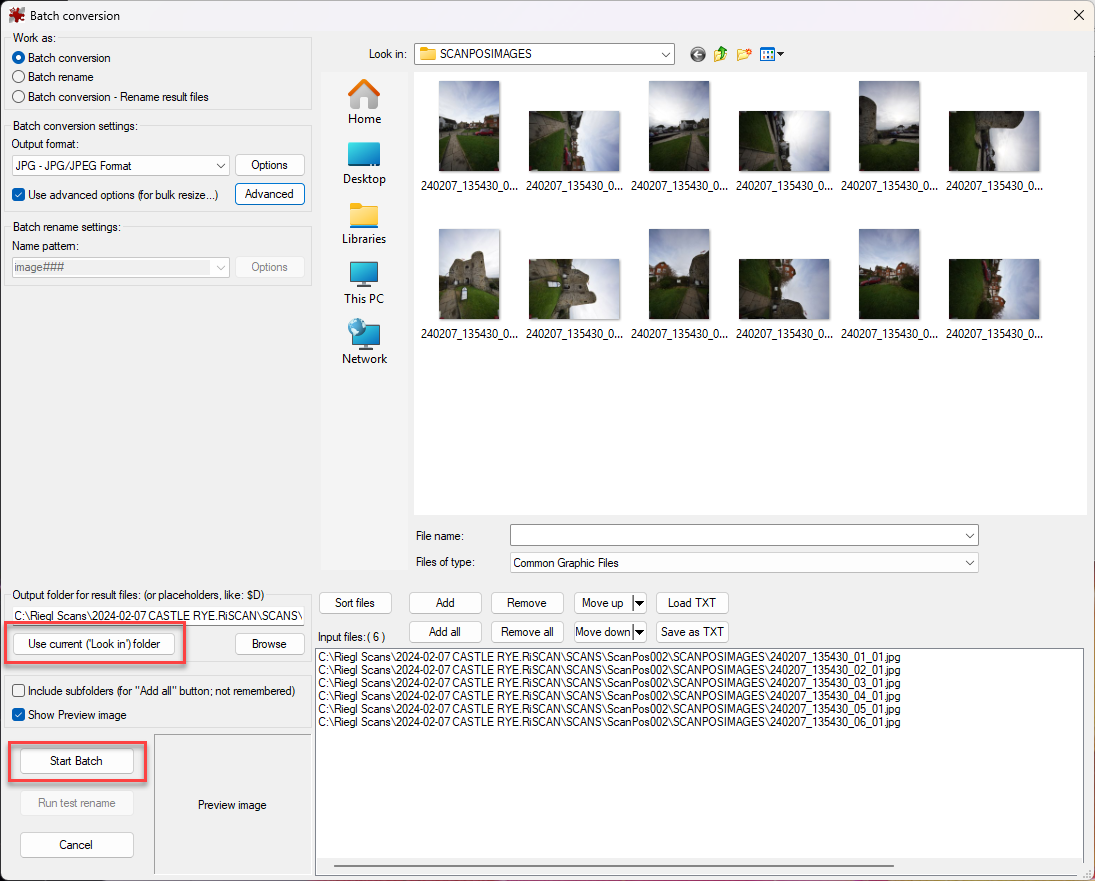
Task: Disable Use advanced options checkbox
Action: [19, 195]
